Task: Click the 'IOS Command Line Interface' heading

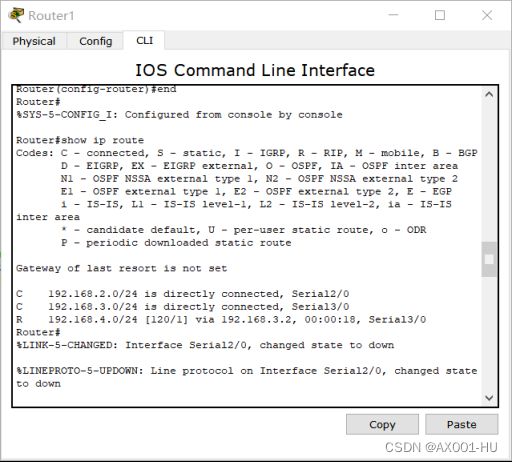Action: coord(255,70)
